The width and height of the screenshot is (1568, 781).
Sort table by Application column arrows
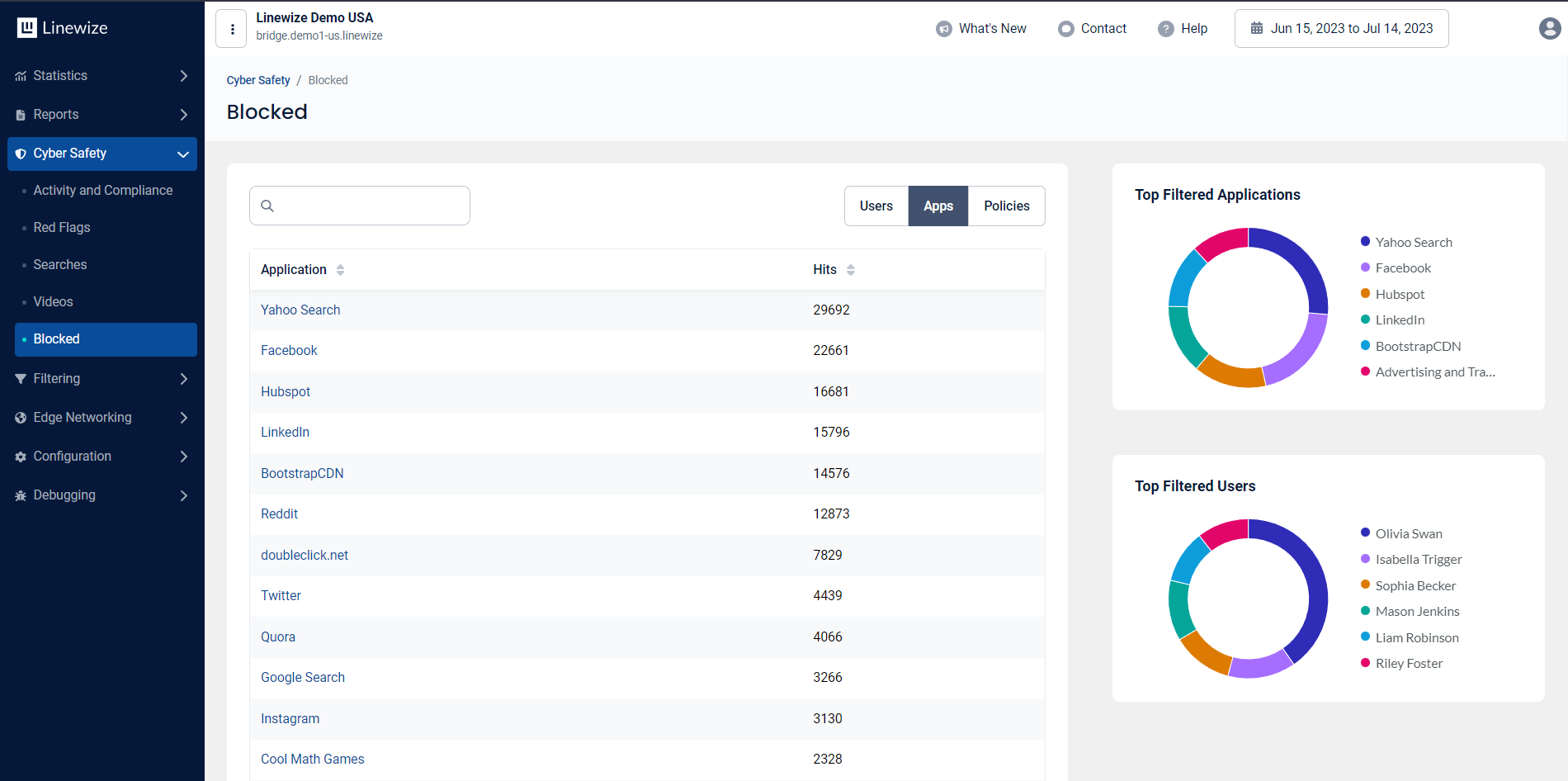pyautogui.click(x=340, y=270)
